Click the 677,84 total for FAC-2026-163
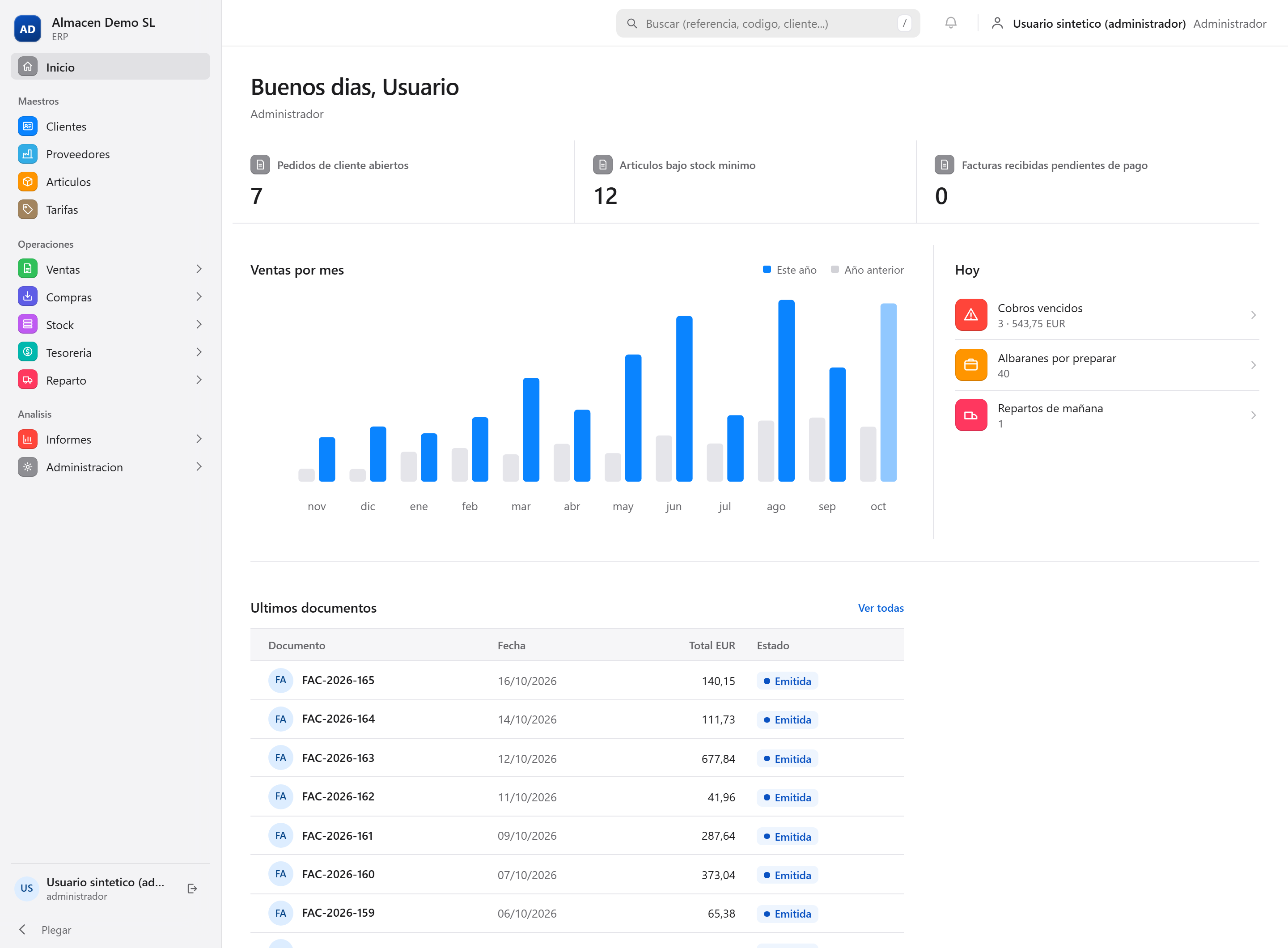The width and height of the screenshot is (1288, 948). pyautogui.click(x=718, y=759)
